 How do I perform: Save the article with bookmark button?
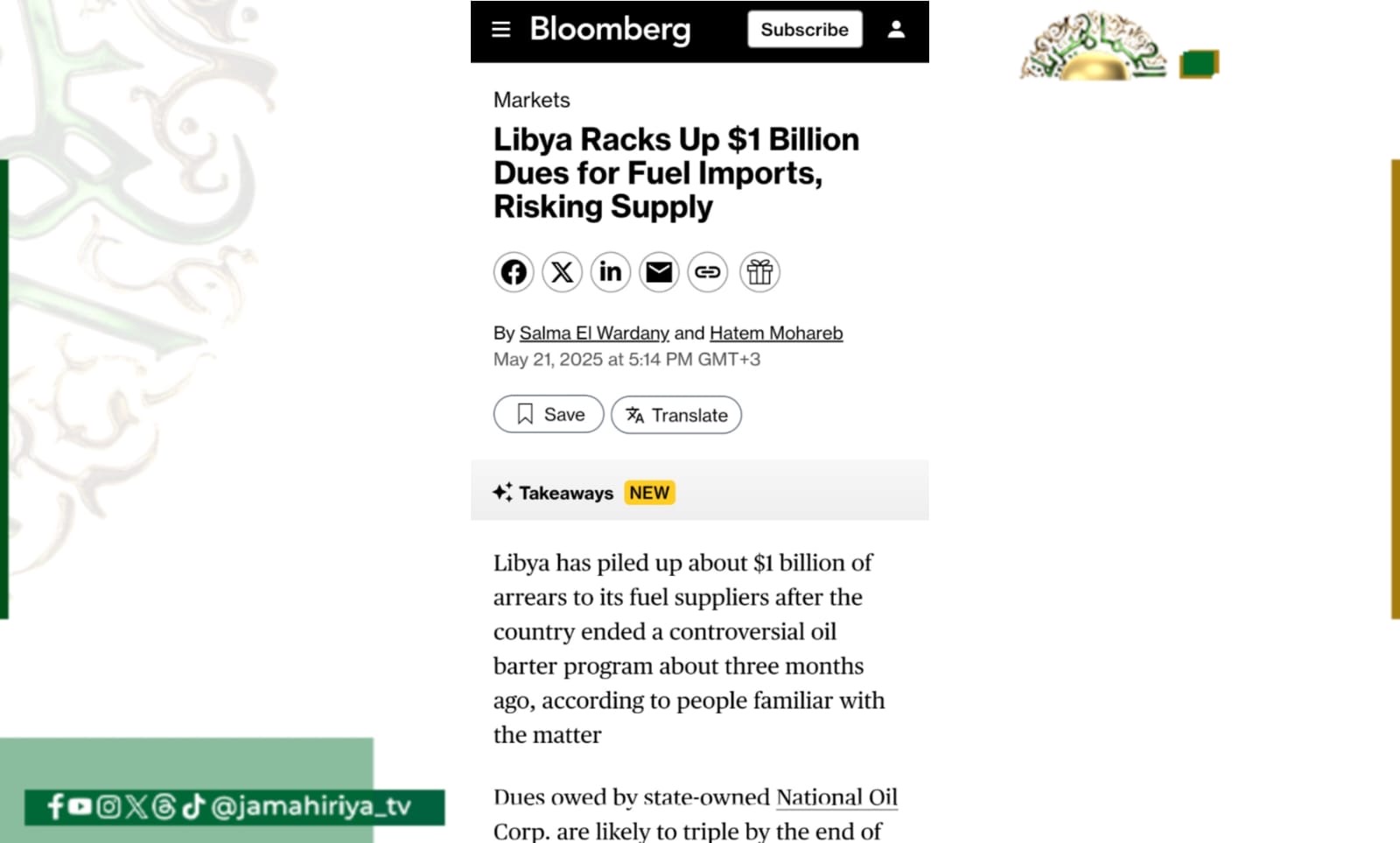tap(549, 414)
